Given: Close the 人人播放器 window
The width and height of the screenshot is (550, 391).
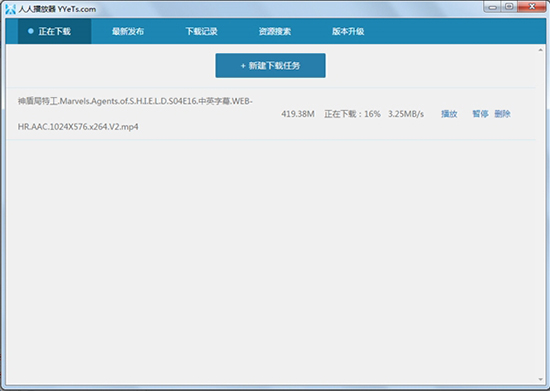Looking at the screenshot, I should click(x=531, y=7).
